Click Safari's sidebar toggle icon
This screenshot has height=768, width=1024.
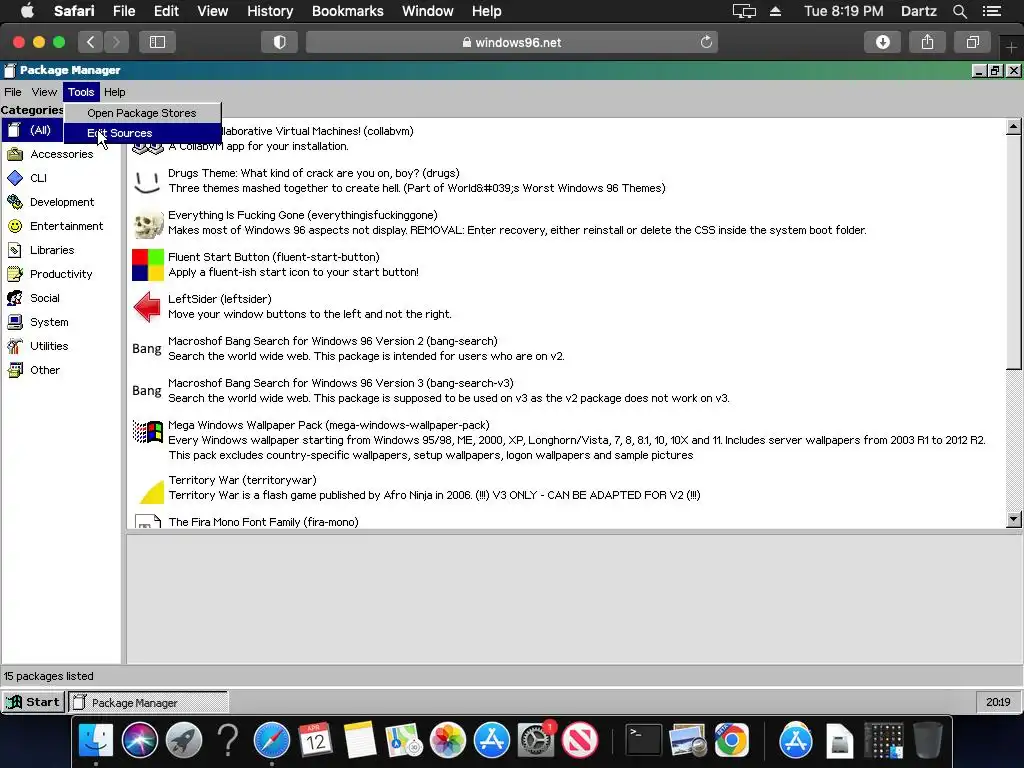pos(157,42)
